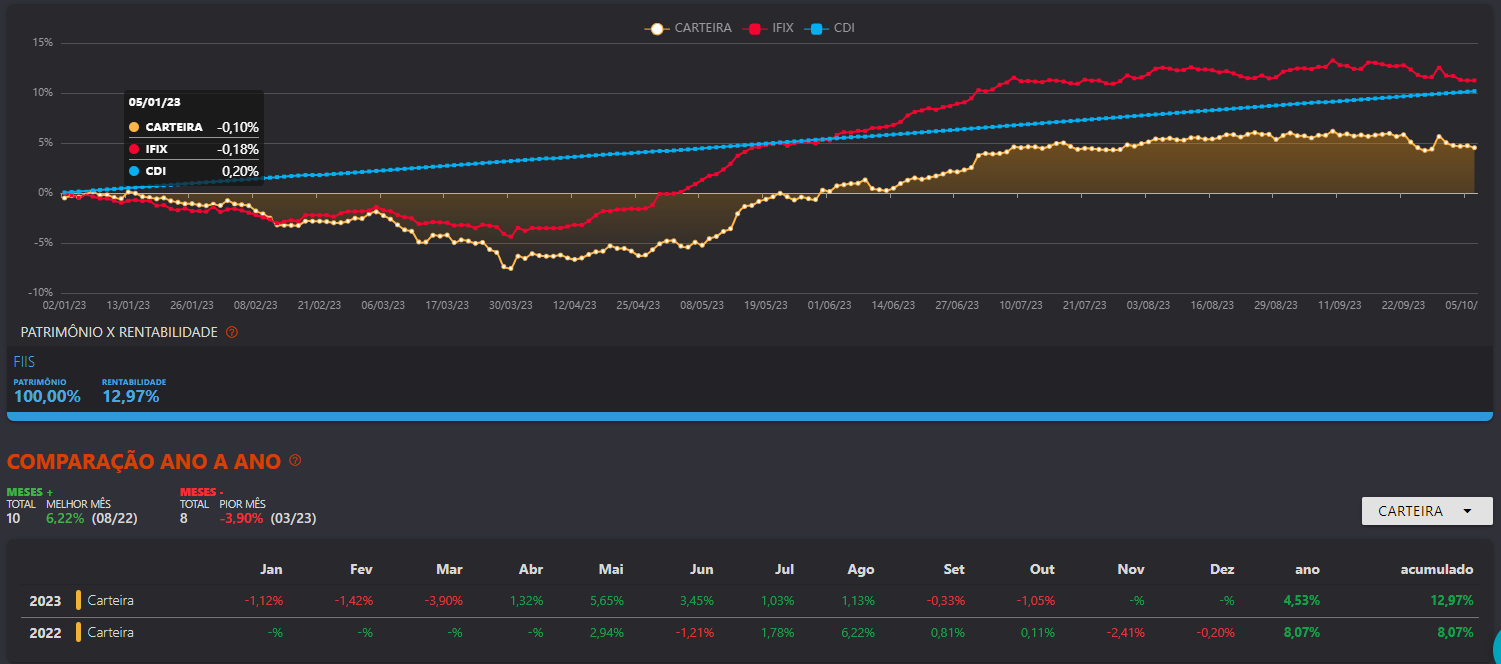Click the 2023 June value 3,45%

(x=695, y=601)
